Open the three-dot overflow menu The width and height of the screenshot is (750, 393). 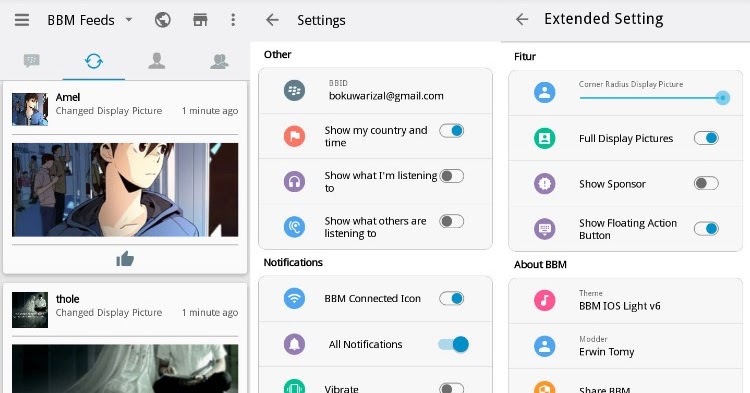click(x=233, y=20)
